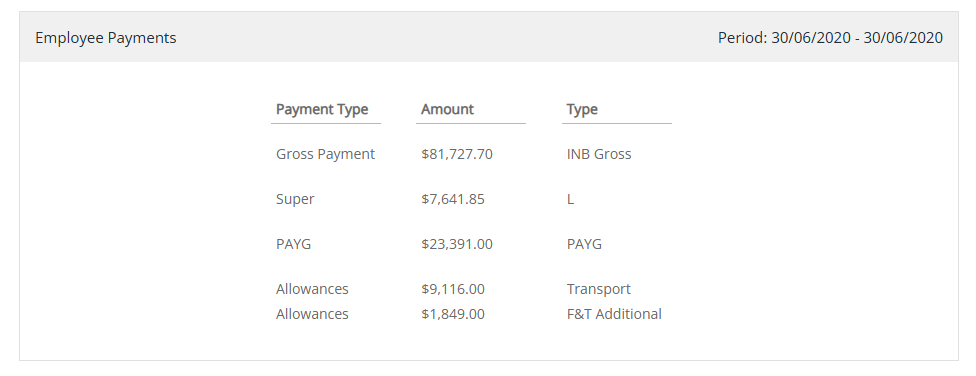Screen dimensions: 976x376
Task: Select the PAYG payment type label
Action: coord(293,244)
